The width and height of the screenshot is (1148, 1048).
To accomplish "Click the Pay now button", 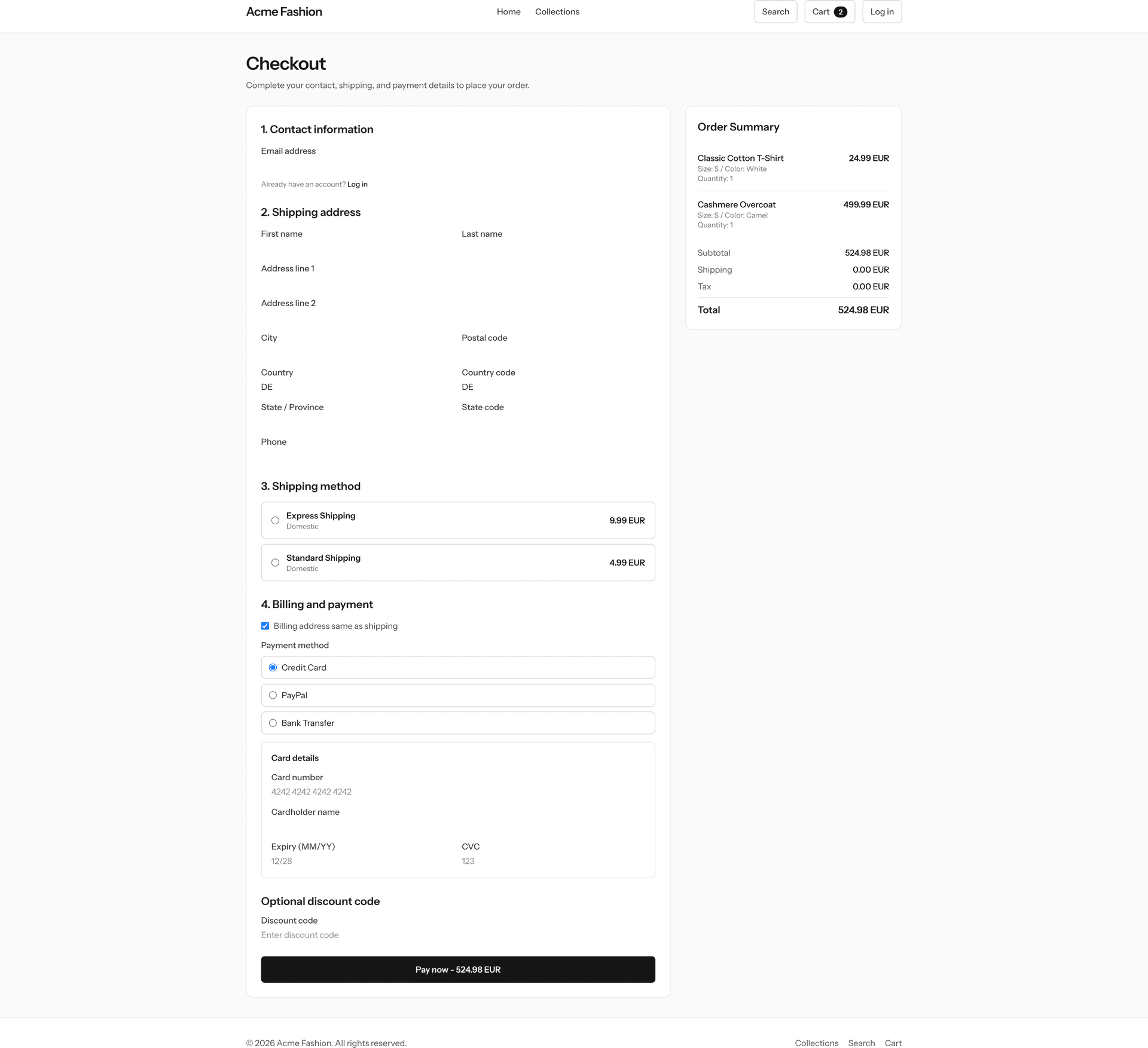I will (x=457, y=969).
